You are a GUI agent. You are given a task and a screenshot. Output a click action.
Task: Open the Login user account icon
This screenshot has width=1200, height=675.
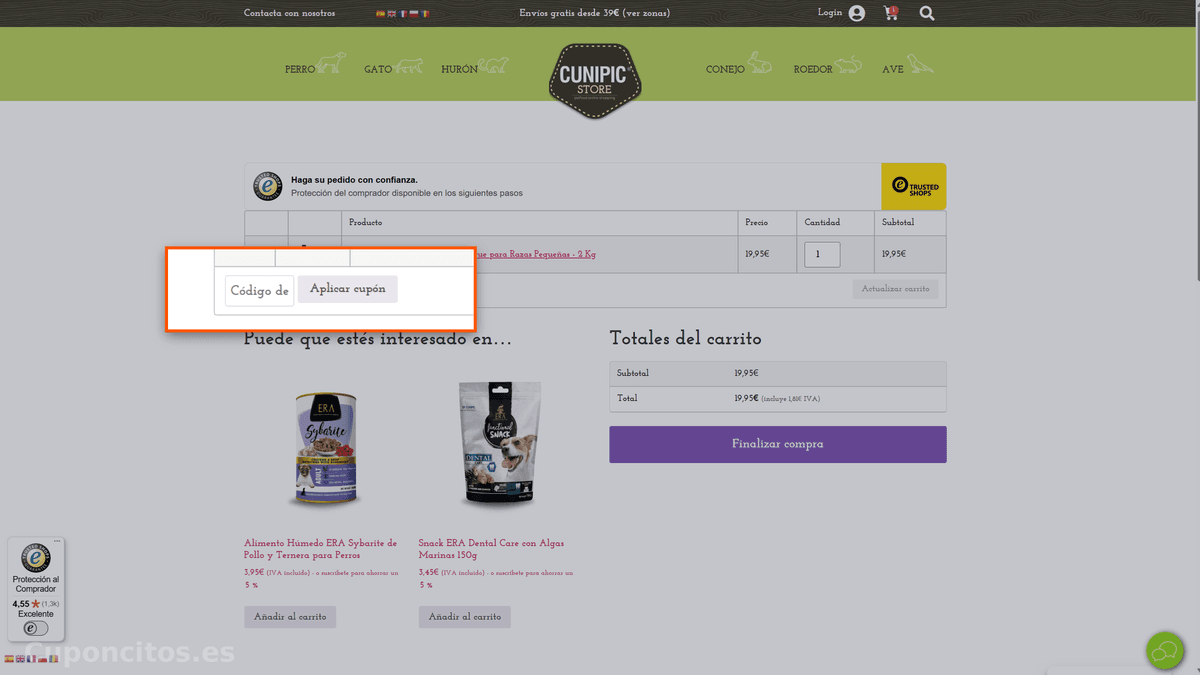pos(856,13)
